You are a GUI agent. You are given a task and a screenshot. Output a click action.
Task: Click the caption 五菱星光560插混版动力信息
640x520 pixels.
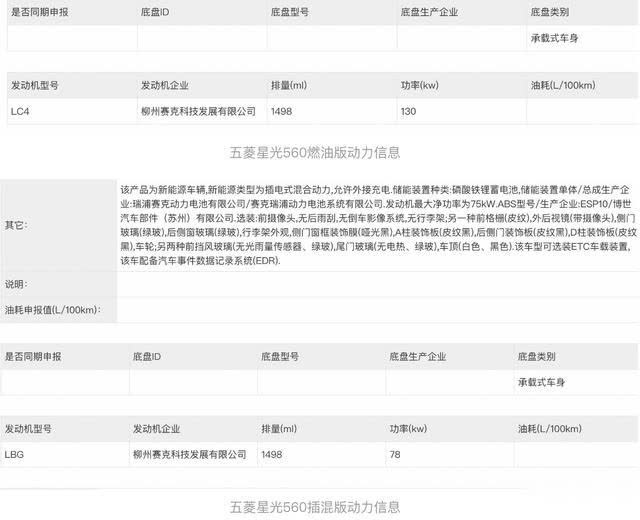click(x=315, y=507)
